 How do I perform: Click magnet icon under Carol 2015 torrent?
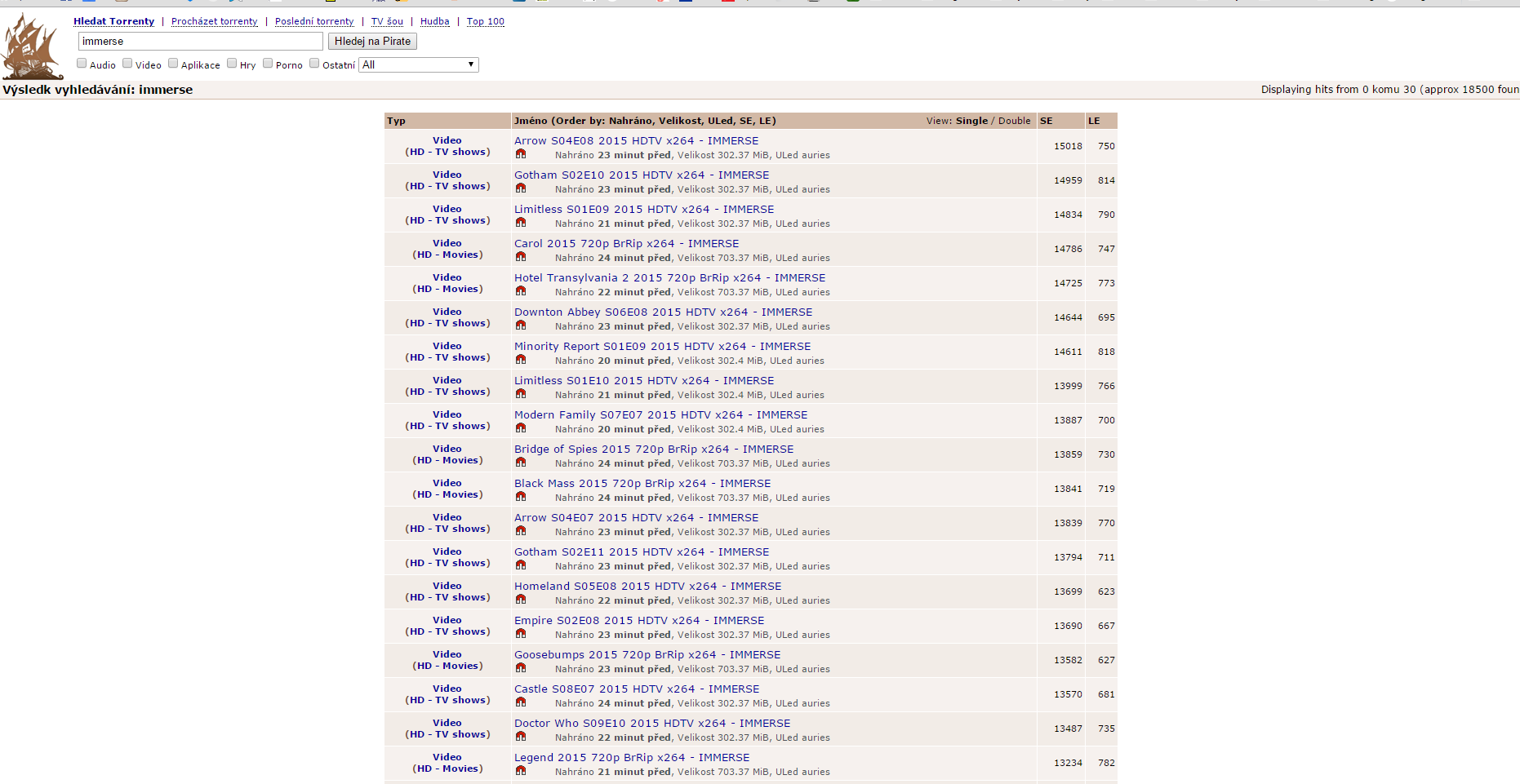pyautogui.click(x=521, y=257)
